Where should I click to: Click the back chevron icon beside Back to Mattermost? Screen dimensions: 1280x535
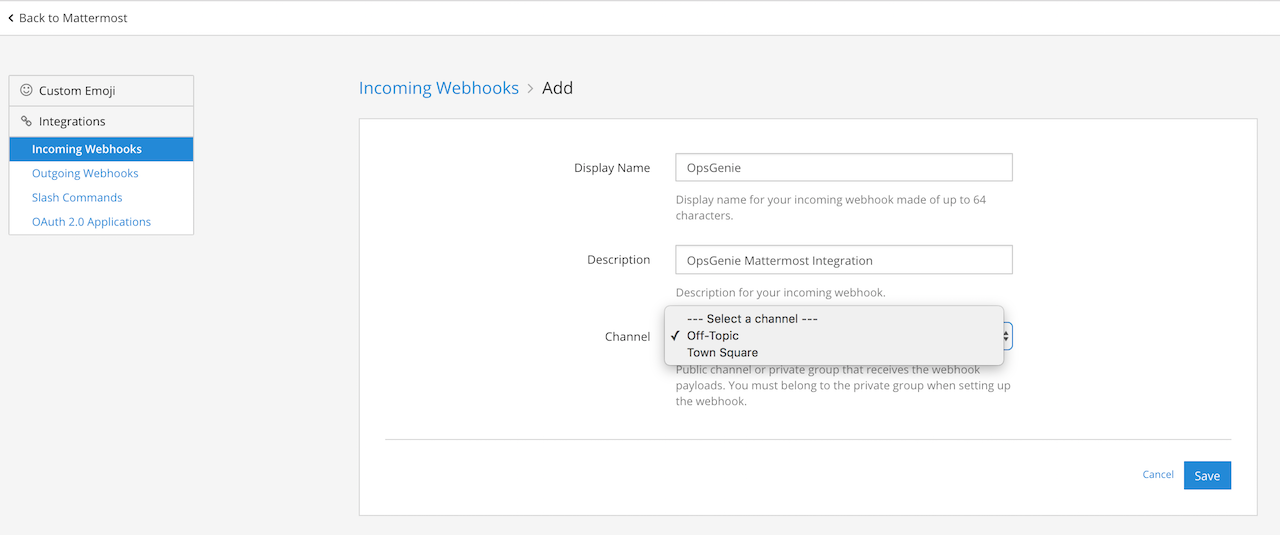11,18
